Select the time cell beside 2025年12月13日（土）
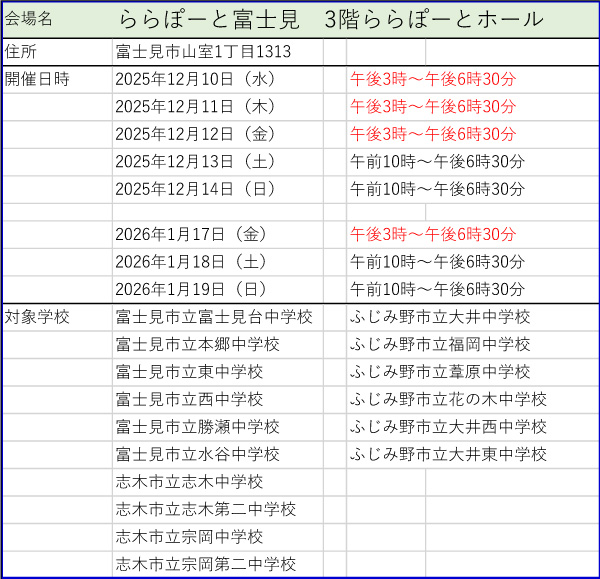Image resolution: width=600 pixels, height=579 pixels. [x=437, y=161]
